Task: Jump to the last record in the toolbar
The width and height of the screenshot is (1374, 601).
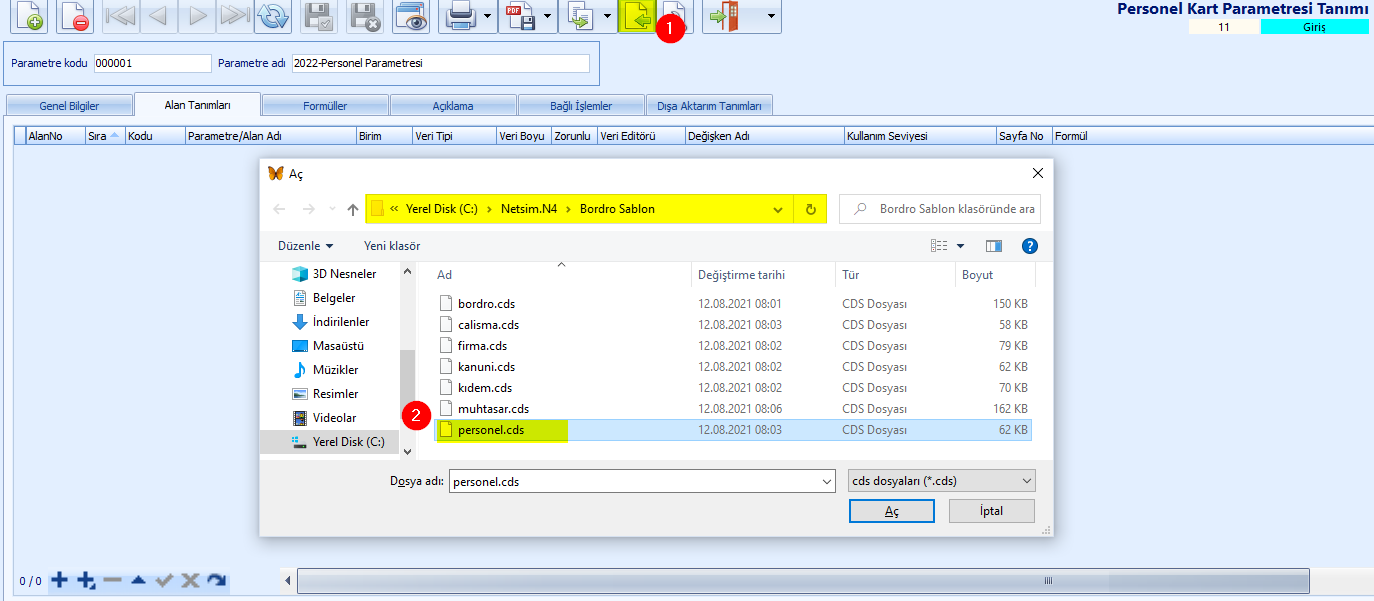Action: point(234,16)
